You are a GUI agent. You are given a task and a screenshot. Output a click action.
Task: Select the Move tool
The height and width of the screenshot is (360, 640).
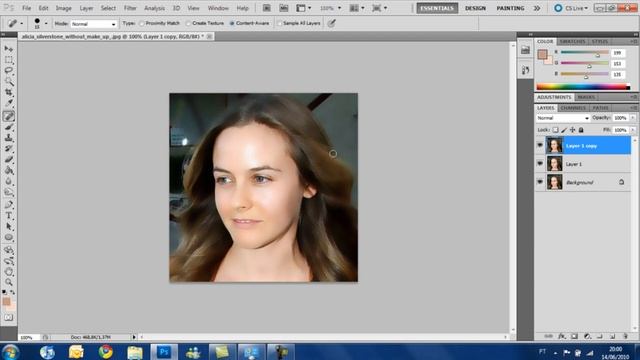(9, 49)
